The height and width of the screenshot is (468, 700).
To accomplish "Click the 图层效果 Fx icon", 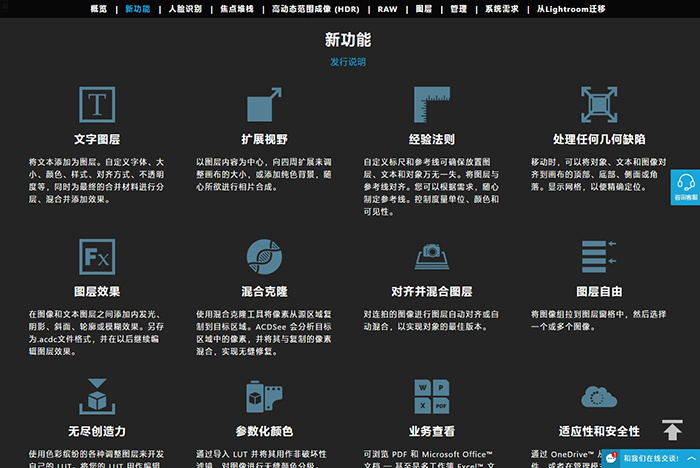I will (97, 257).
